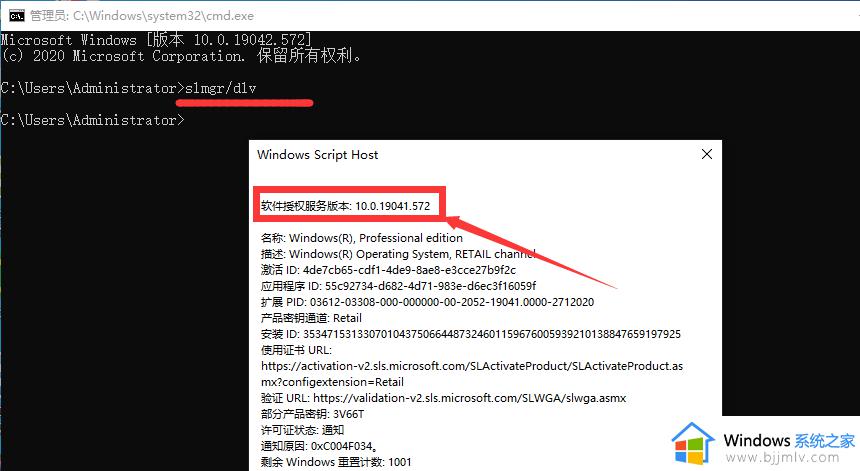Click the 激活 ID line
This screenshot has width=860, height=471.
pyautogui.click(x=388, y=270)
